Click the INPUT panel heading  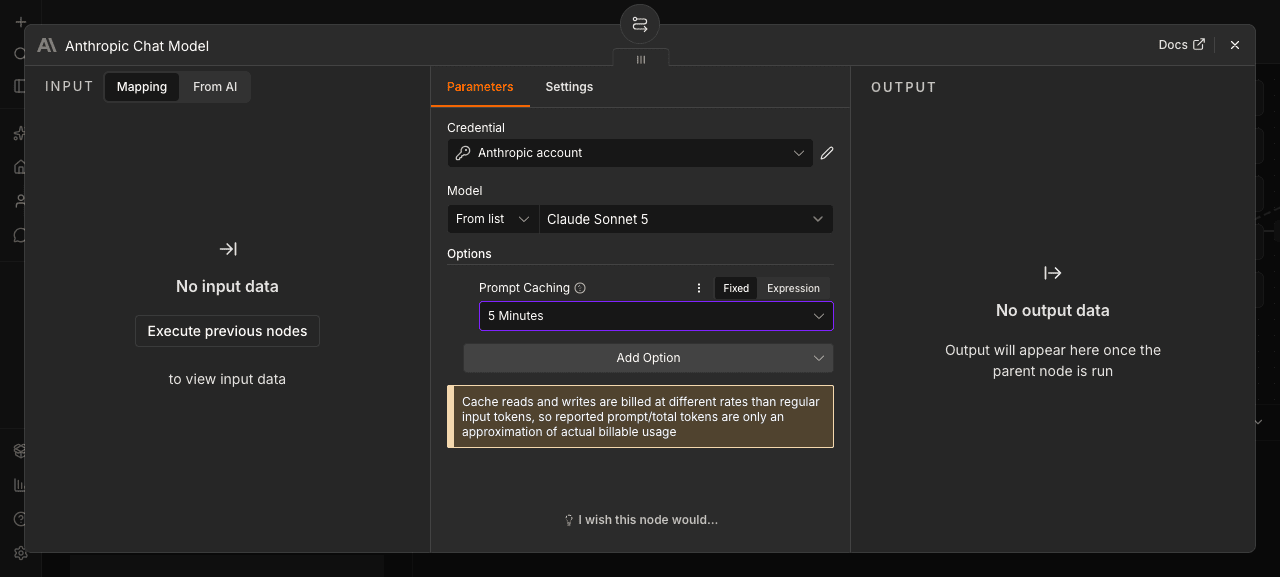pos(69,87)
